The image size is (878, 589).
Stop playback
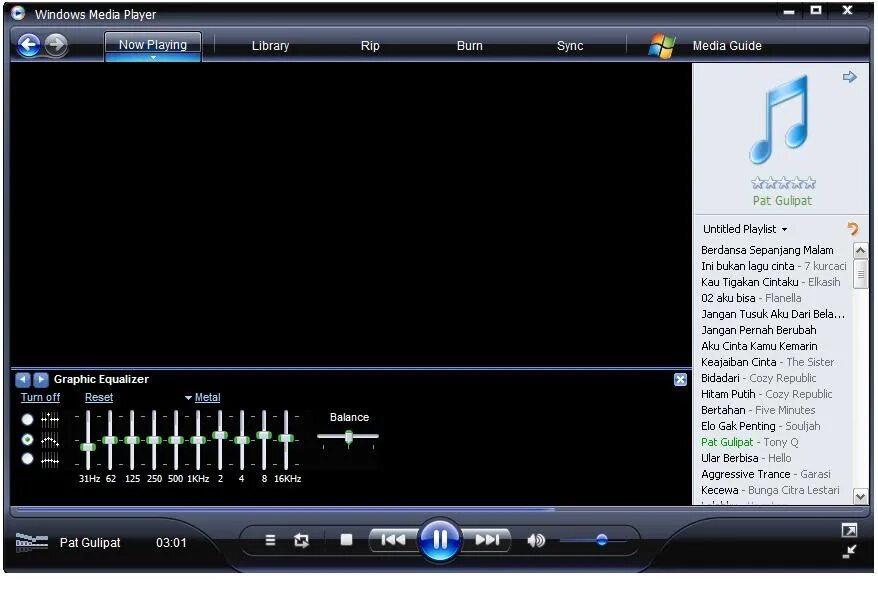point(346,540)
